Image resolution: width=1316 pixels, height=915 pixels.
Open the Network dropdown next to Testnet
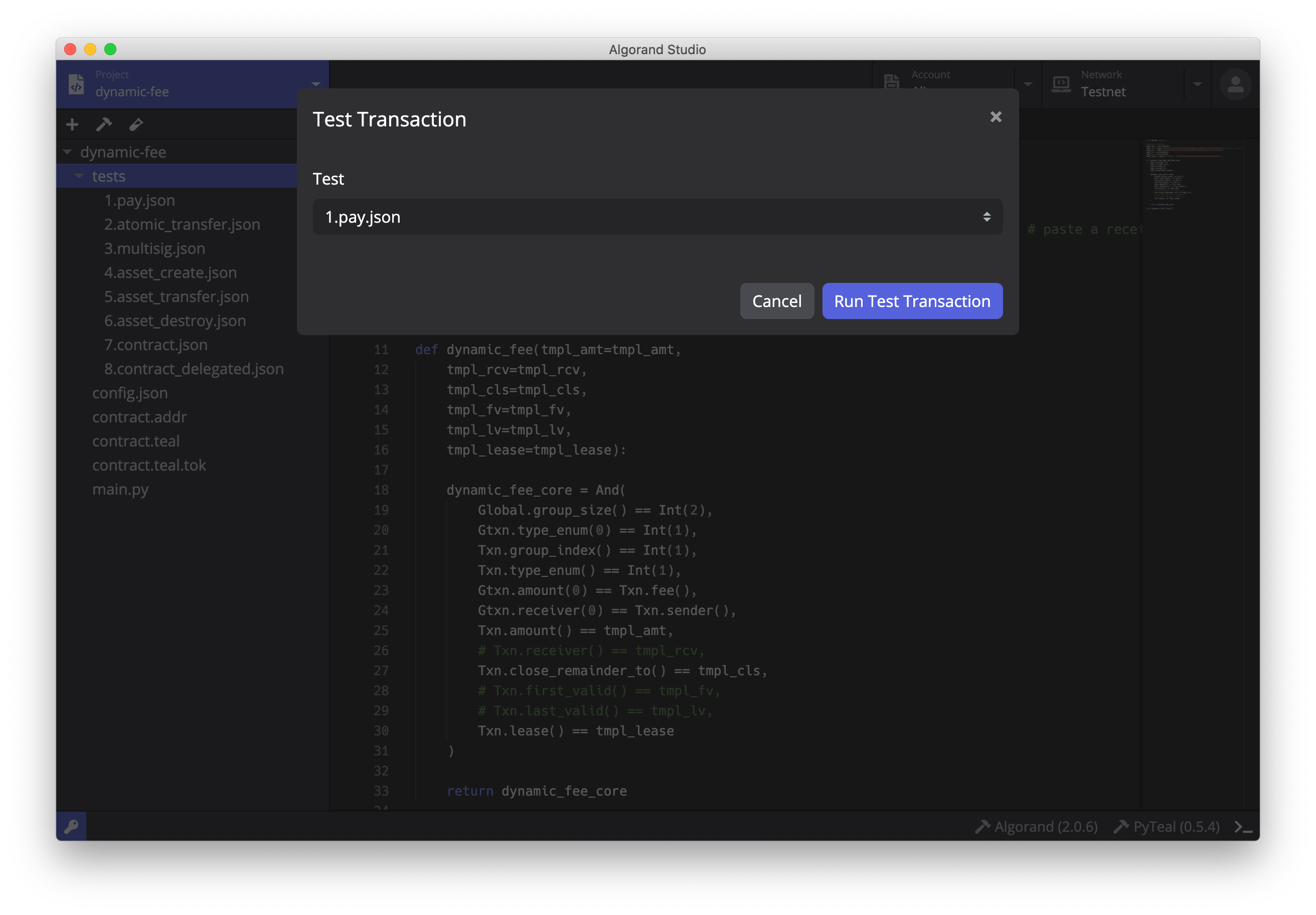pyautogui.click(x=1197, y=84)
